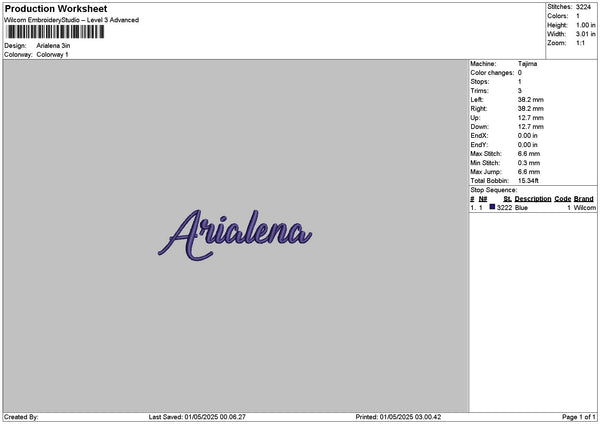This screenshot has width=600, height=424.
Task: Click the Wilcom EmbroideryStudio Level 3 Advanced text
Action: click(72, 20)
